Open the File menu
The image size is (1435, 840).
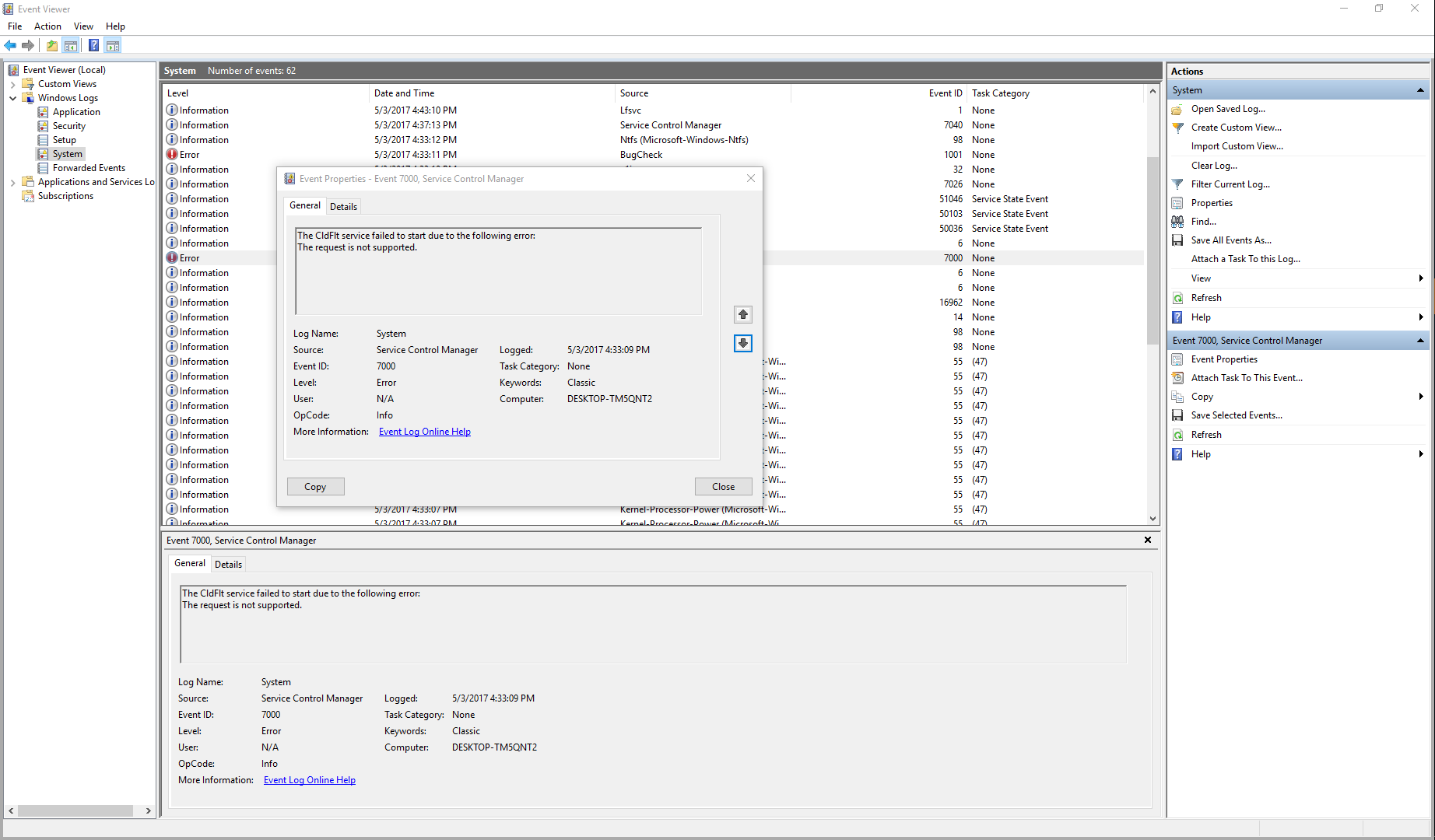coord(15,26)
